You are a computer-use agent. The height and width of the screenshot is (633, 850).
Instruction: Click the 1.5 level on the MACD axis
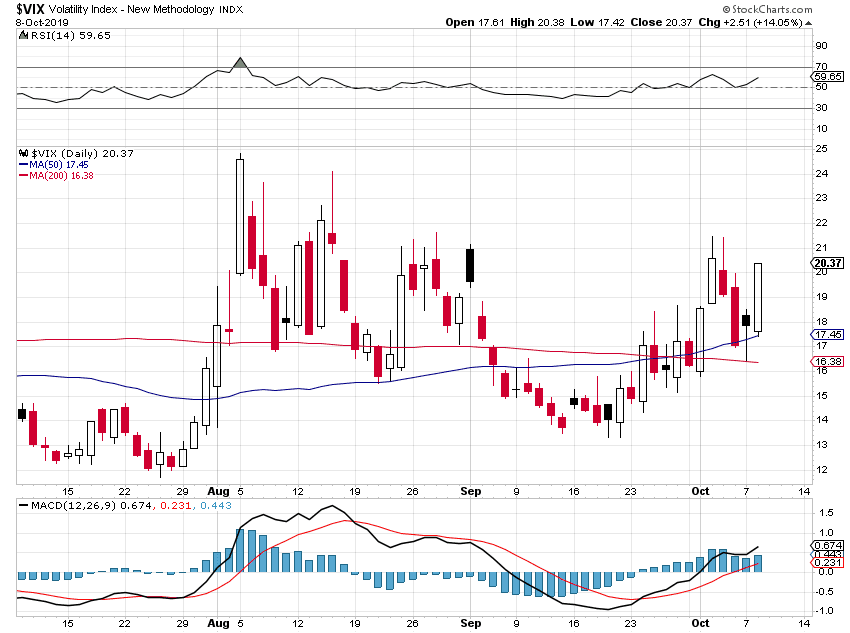coord(826,513)
